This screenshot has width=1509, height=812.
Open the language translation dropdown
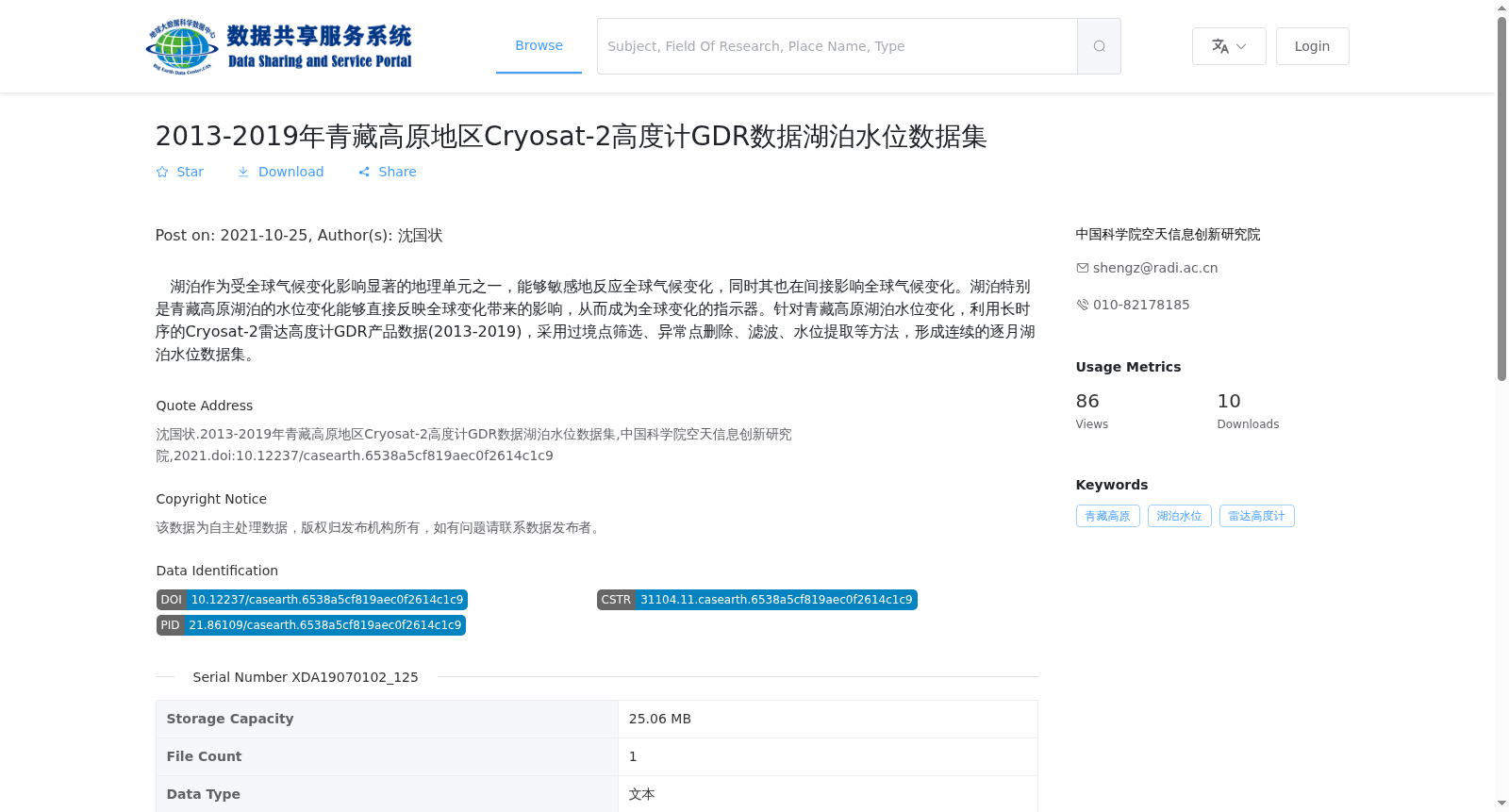click(x=1229, y=46)
